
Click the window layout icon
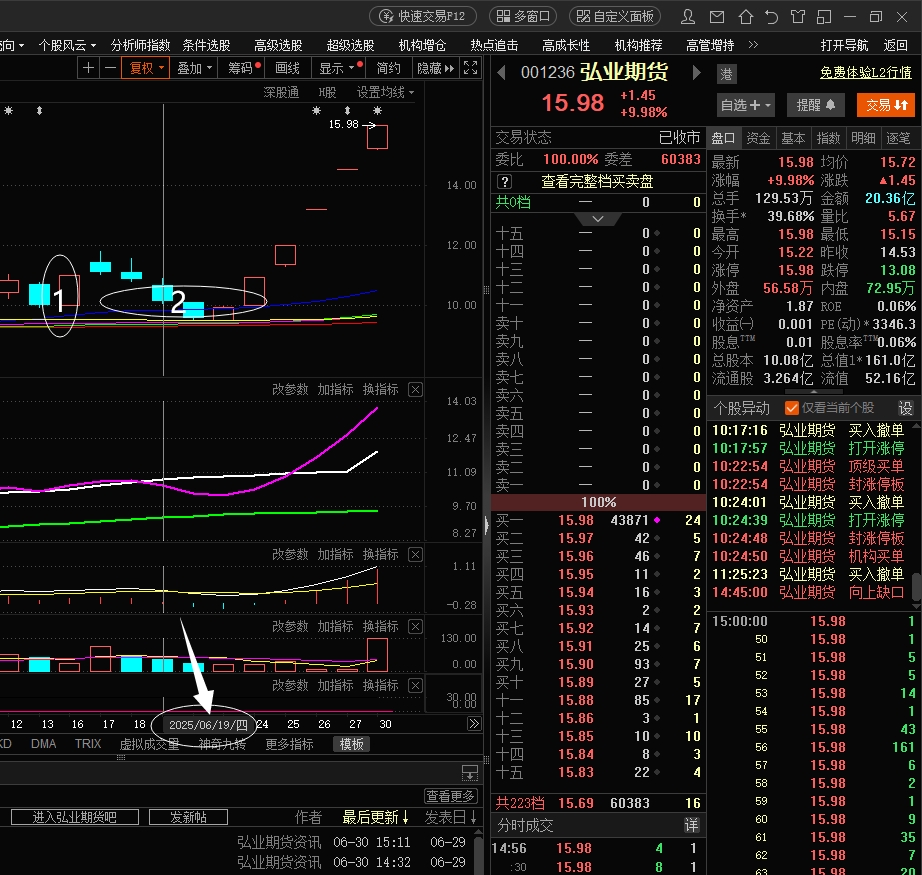pyautogui.click(x=824, y=16)
